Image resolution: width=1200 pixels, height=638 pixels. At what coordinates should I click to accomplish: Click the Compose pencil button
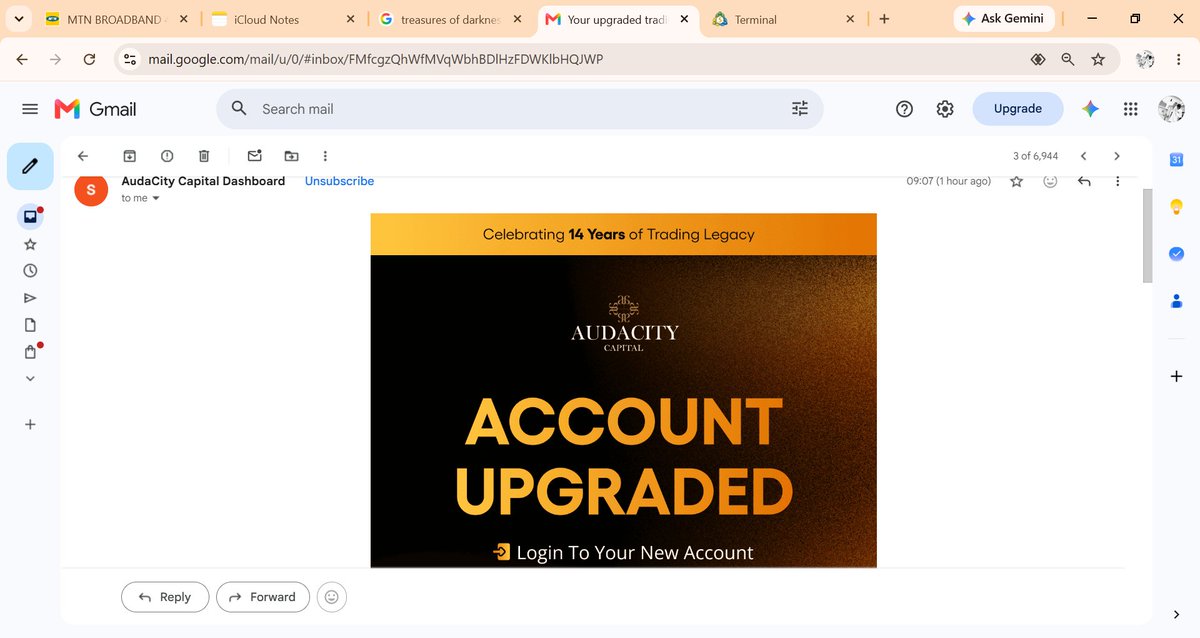(30, 167)
